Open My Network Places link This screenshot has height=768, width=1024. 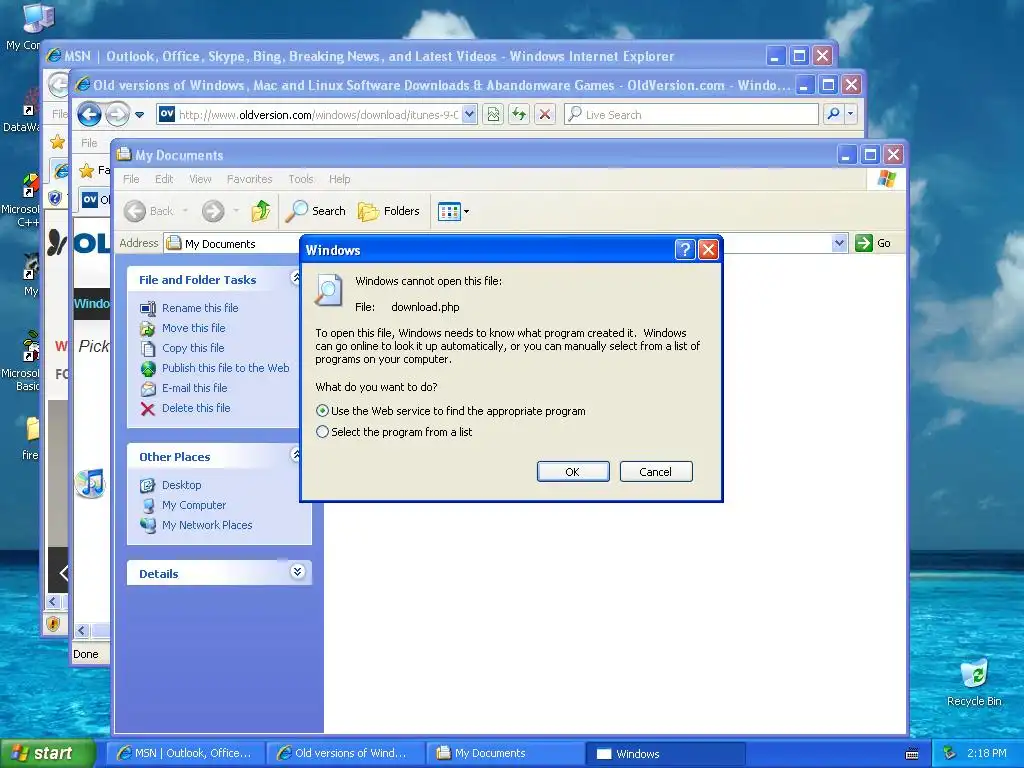click(x=207, y=525)
